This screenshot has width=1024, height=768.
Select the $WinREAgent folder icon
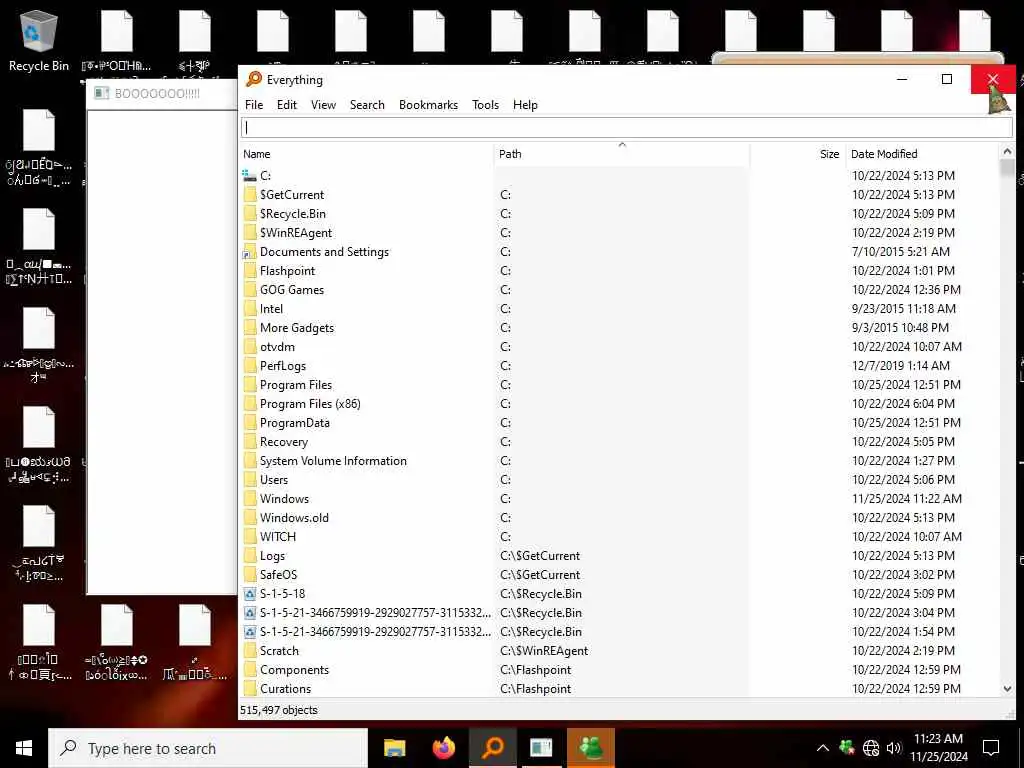tap(249, 232)
